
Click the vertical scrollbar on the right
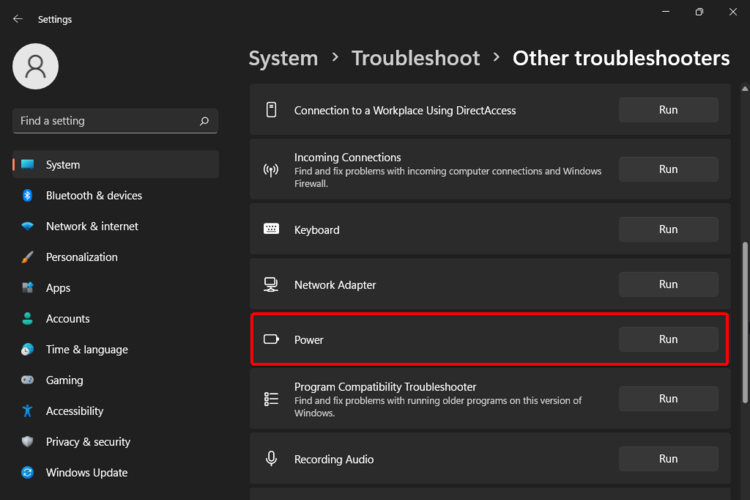pos(743,300)
